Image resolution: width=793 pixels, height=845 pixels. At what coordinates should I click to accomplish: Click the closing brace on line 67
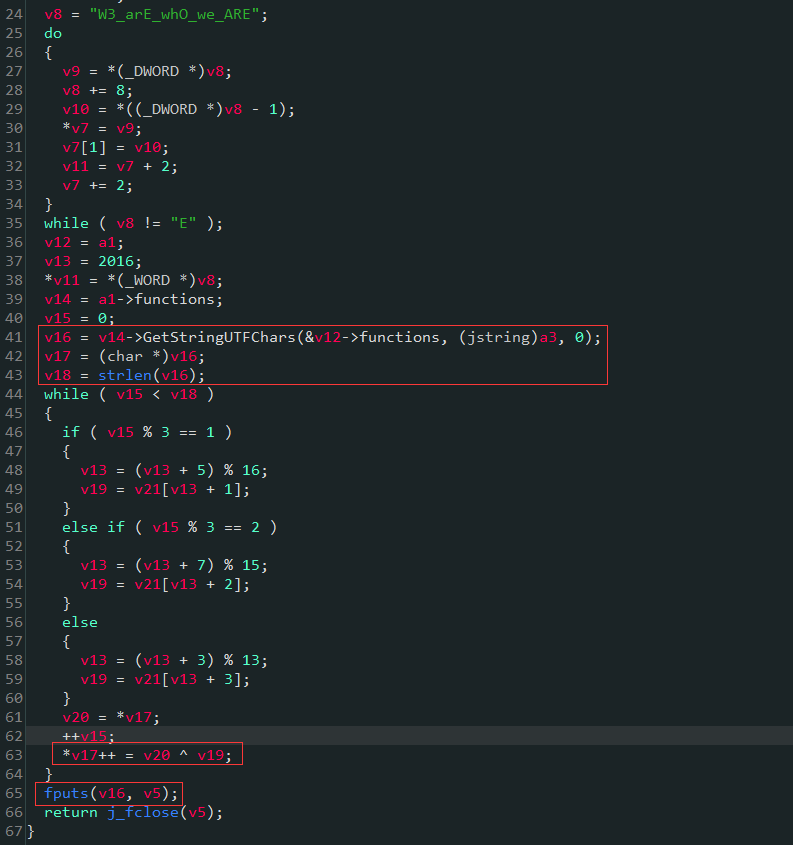coord(31,831)
